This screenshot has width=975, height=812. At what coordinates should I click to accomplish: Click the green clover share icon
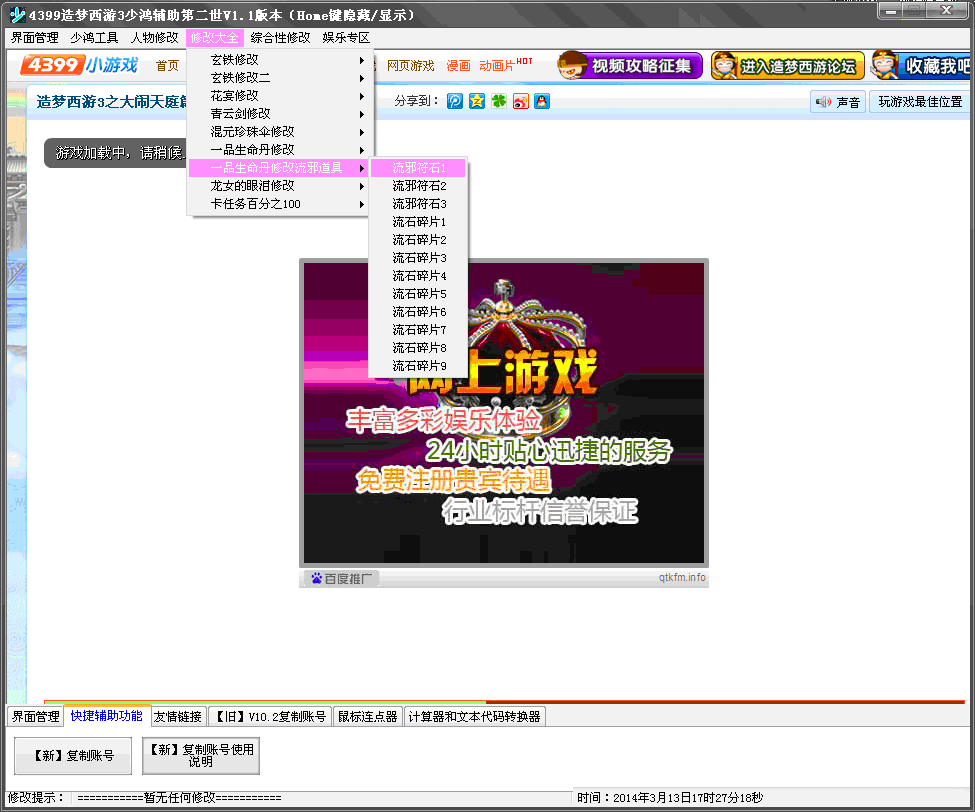(x=498, y=101)
